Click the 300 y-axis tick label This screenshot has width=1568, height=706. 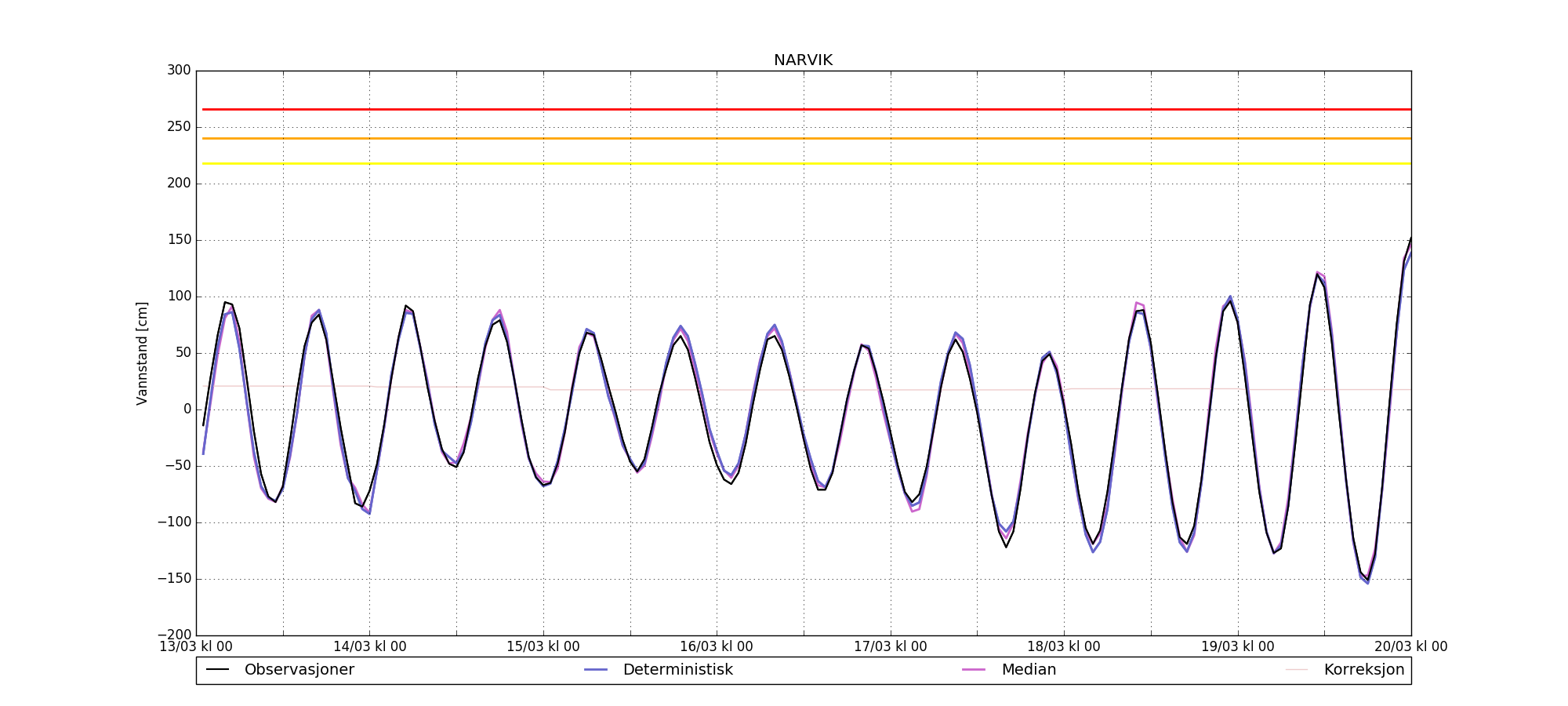pyautogui.click(x=179, y=71)
